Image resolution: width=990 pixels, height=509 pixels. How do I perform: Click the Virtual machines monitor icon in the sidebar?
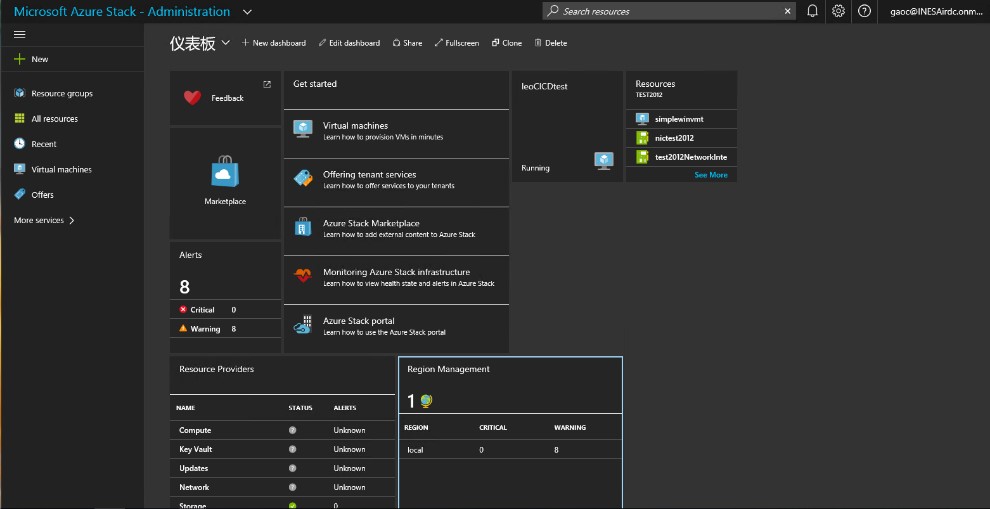20,169
